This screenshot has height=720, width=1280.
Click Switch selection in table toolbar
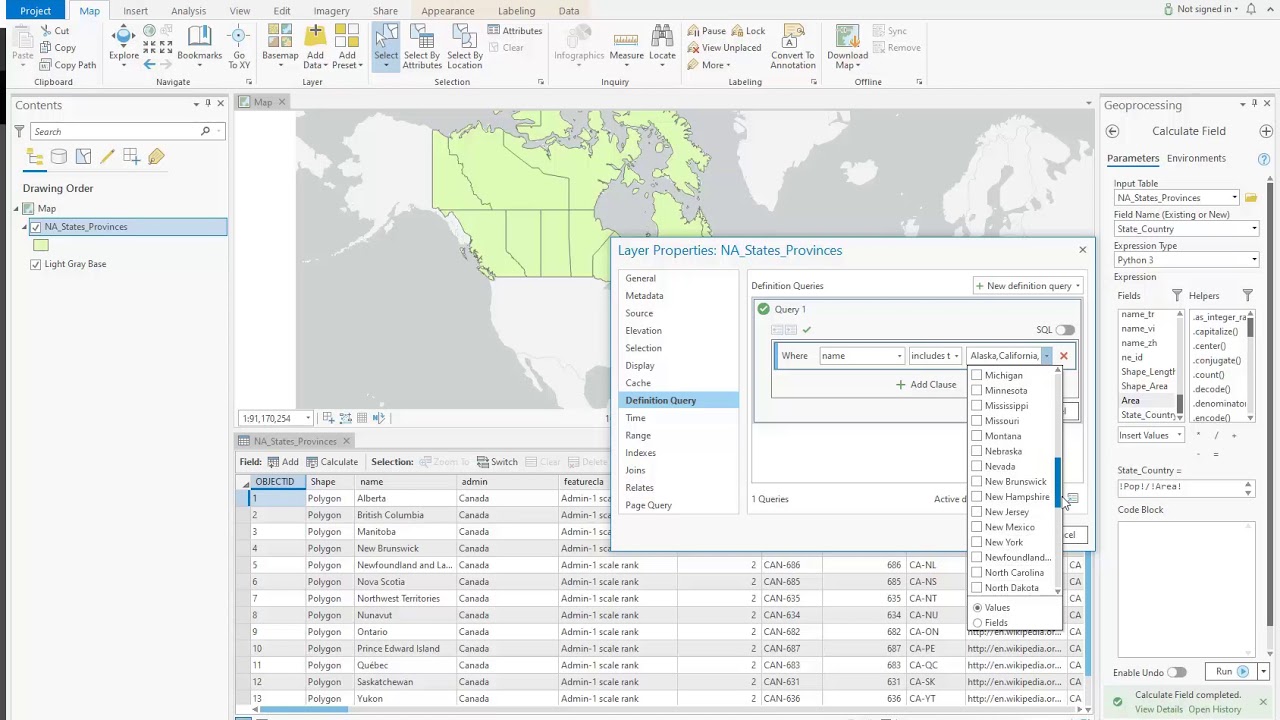497,462
